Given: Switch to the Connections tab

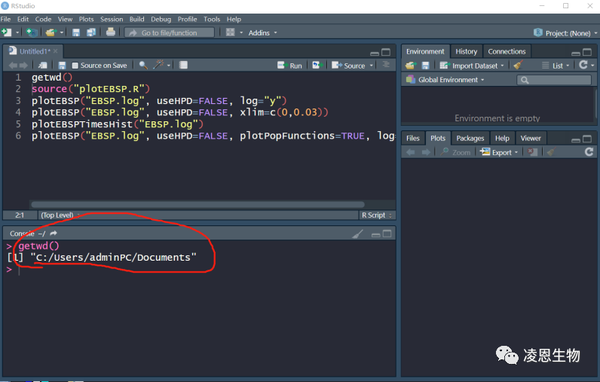Looking at the screenshot, I should [x=507, y=51].
